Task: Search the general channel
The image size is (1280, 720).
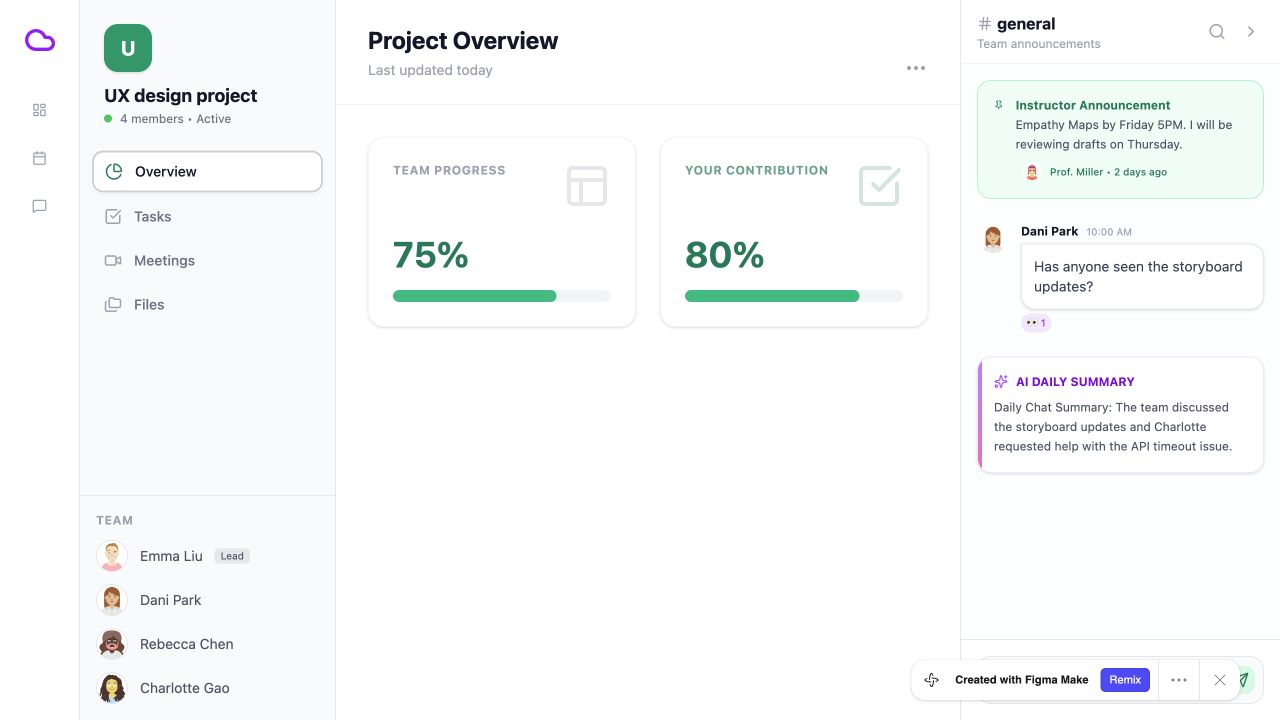Action: click(x=1217, y=32)
